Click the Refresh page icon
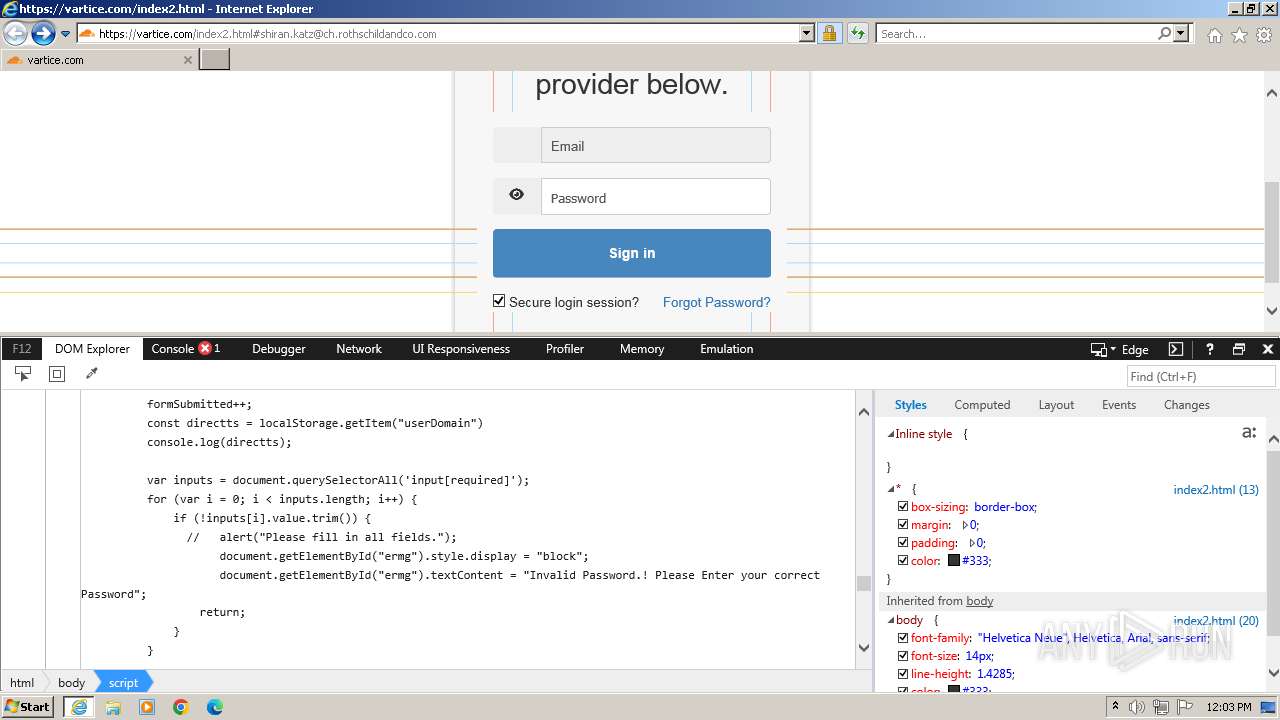This screenshot has width=1280, height=720. [857, 34]
